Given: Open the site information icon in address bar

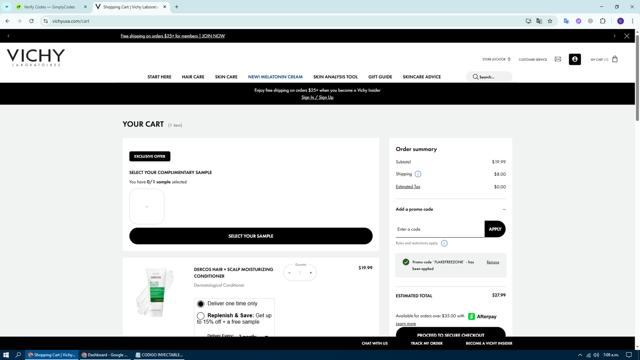Looking at the screenshot, I should [x=45, y=21].
